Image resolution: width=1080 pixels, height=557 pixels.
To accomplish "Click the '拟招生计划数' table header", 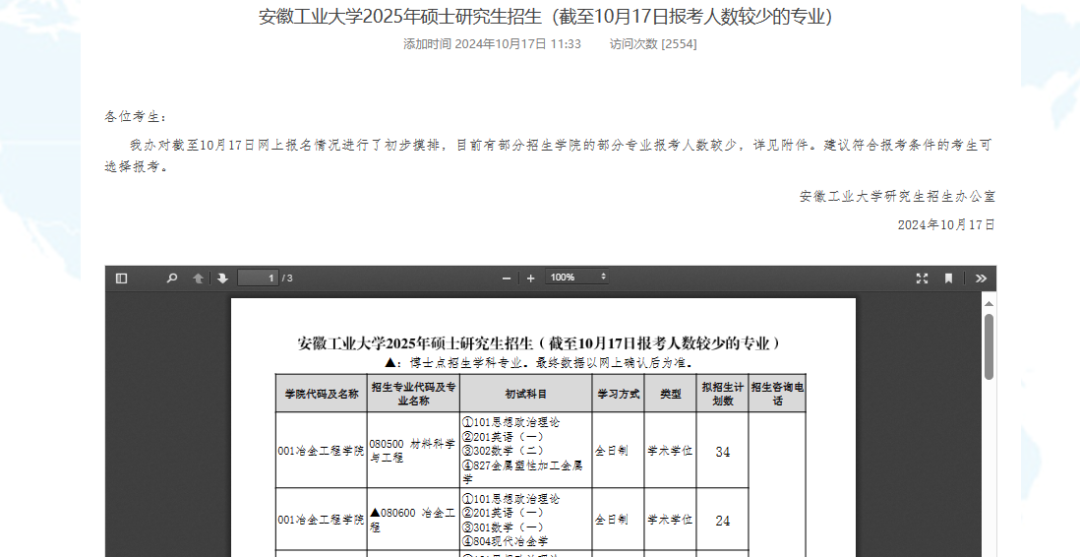I will pos(723,394).
